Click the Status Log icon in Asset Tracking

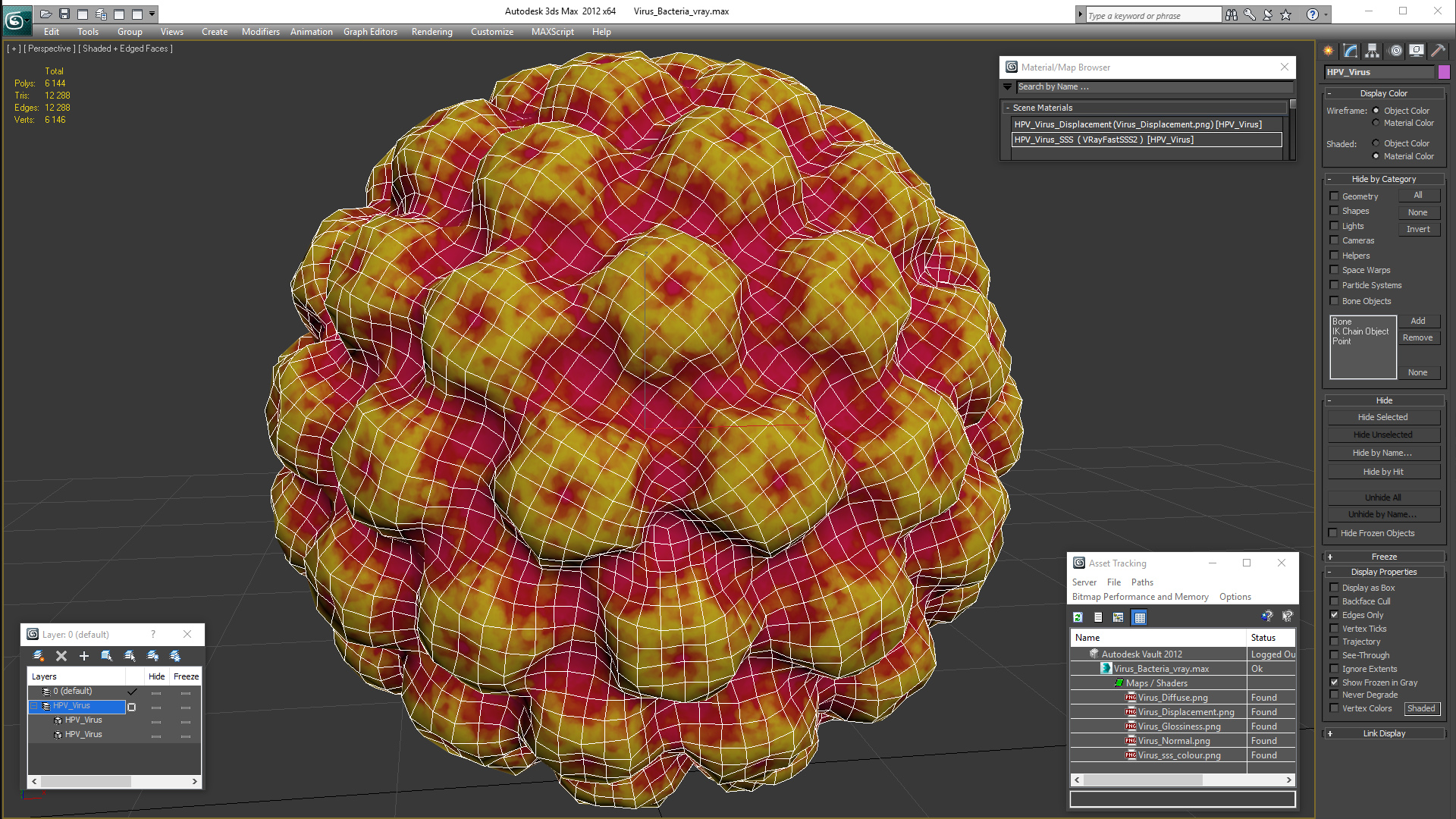pyautogui.click(x=1098, y=617)
